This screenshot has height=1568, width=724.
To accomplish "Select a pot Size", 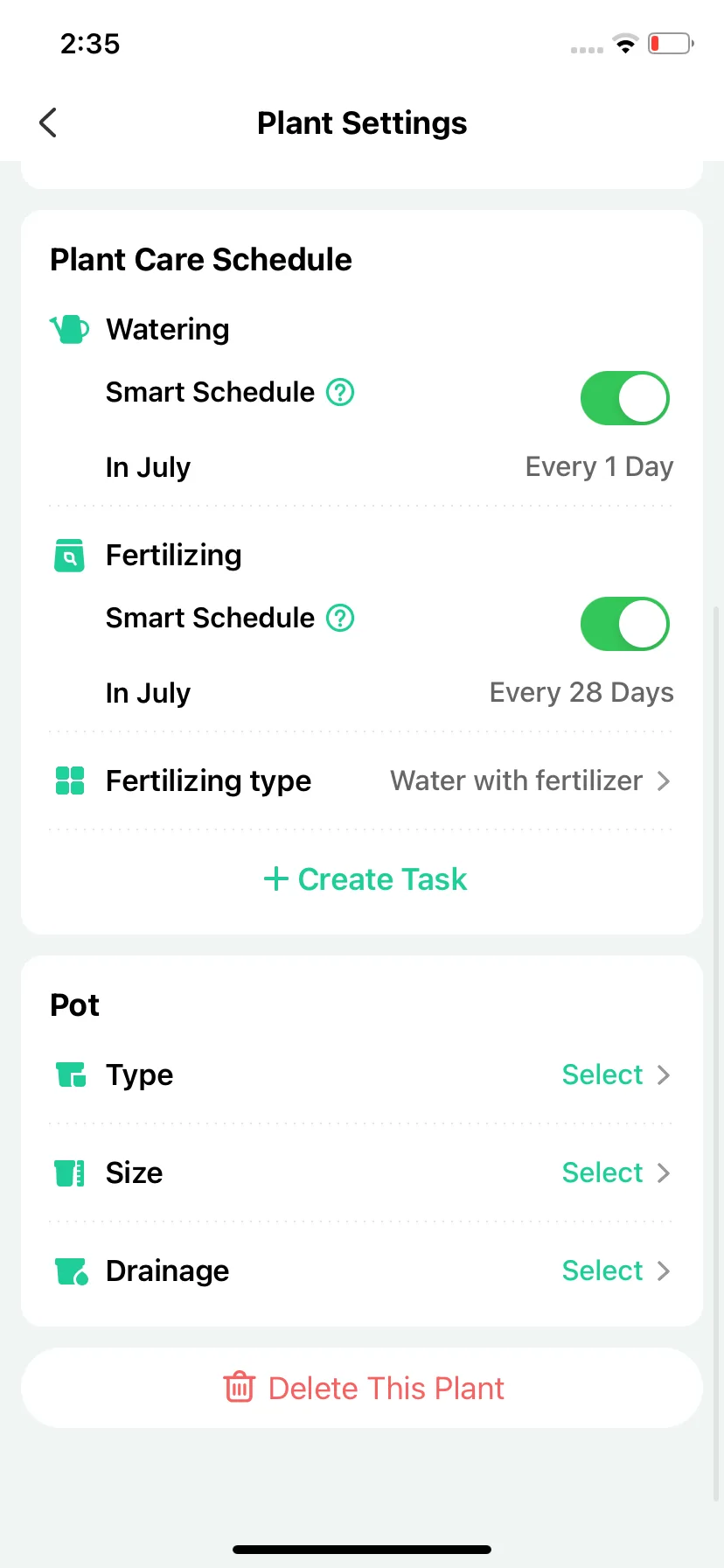I will tap(616, 1172).
